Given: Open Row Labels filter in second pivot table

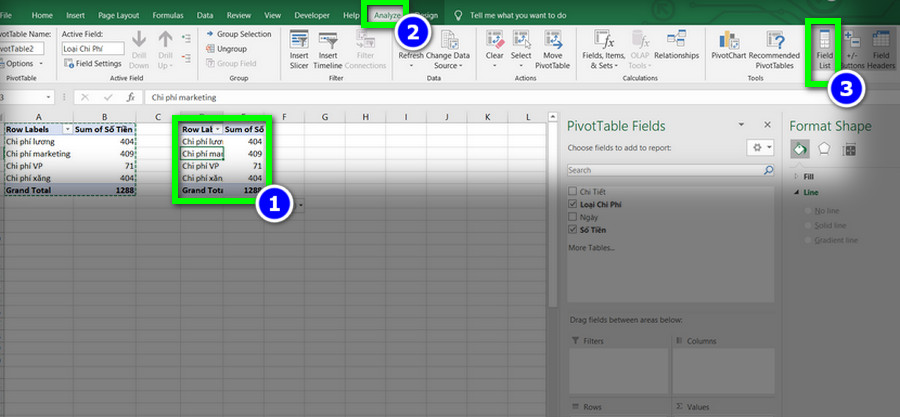Looking at the screenshot, I should click(x=218, y=130).
